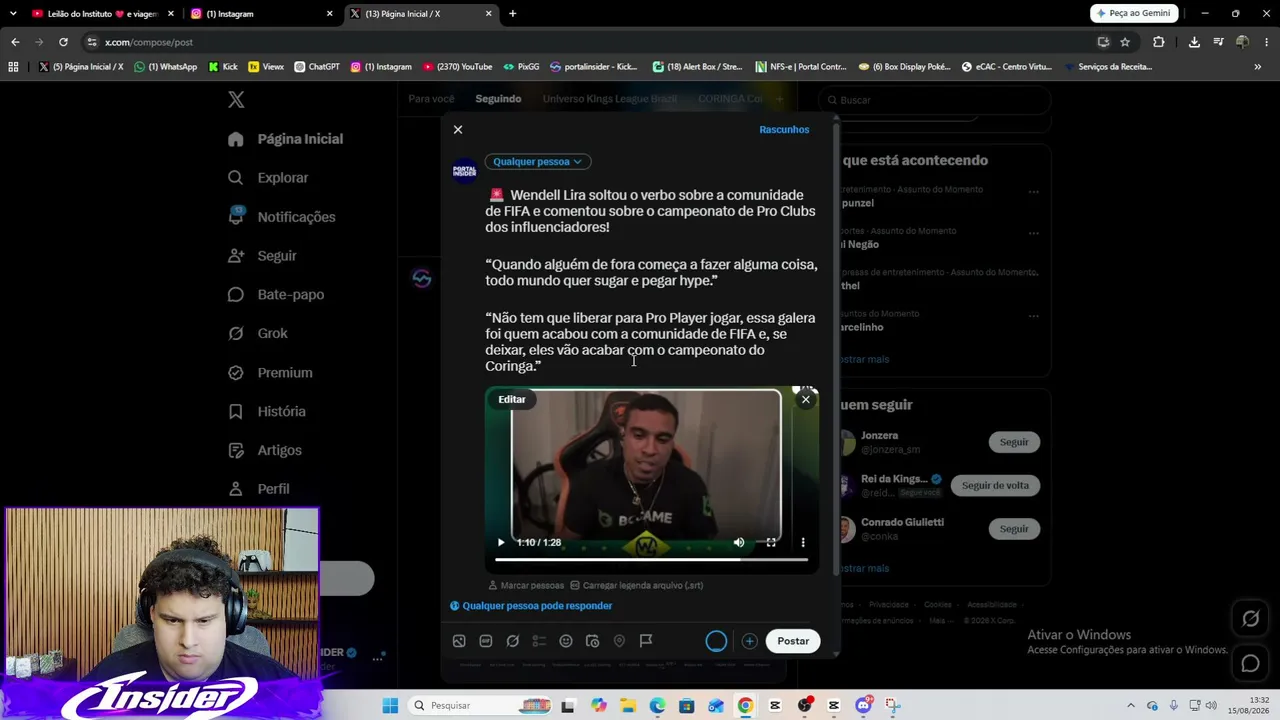This screenshot has width=1280, height=720.
Task: Follow Conrado Giulietti
Action: pos(1014,529)
